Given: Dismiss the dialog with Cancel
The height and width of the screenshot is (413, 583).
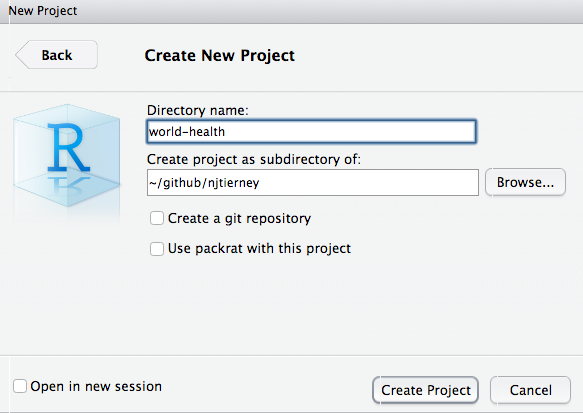Looking at the screenshot, I should click(530, 390).
